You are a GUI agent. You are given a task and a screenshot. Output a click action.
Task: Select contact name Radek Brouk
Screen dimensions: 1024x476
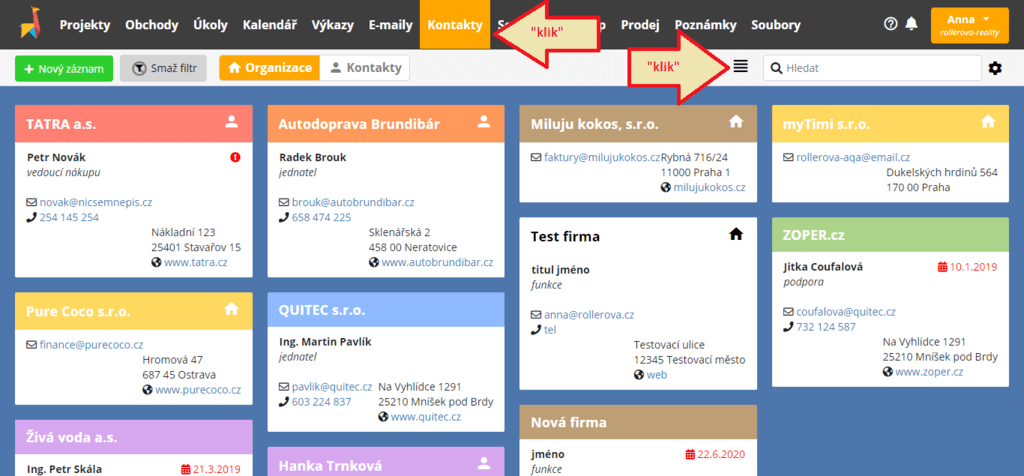pyautogui.click(x=312, y=157)
